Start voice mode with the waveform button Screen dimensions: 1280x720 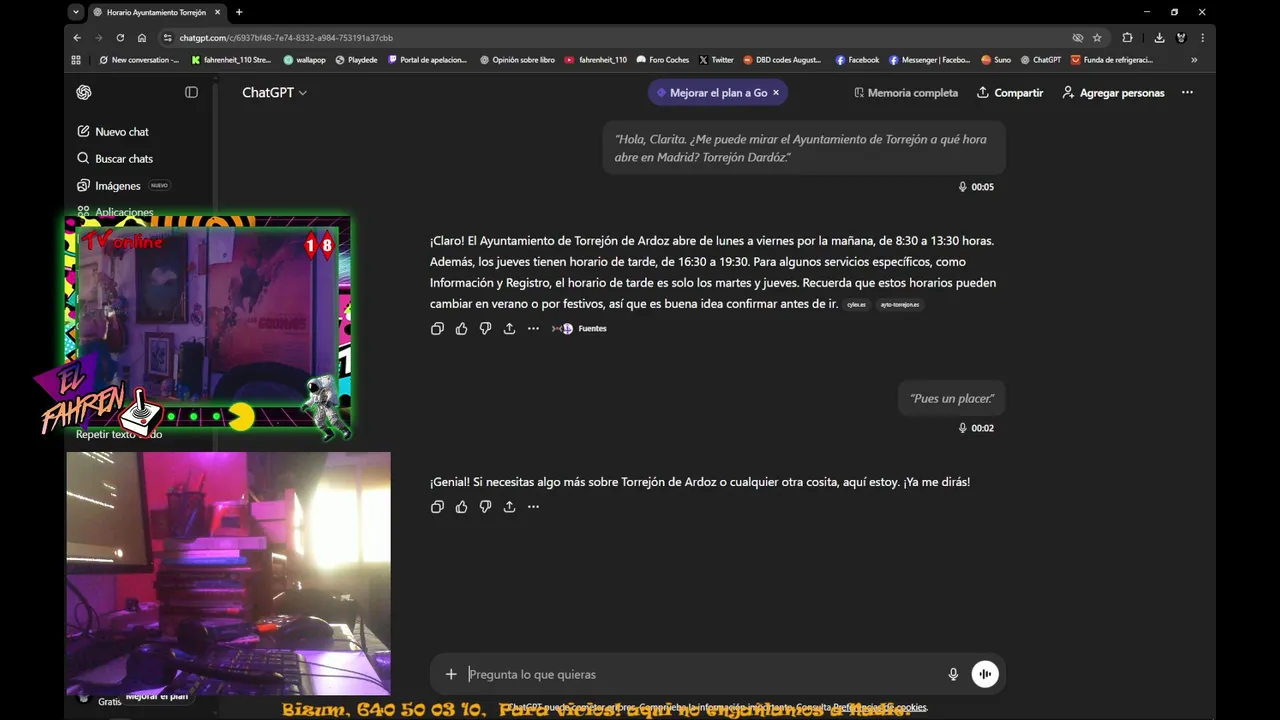tap(985, 674)
